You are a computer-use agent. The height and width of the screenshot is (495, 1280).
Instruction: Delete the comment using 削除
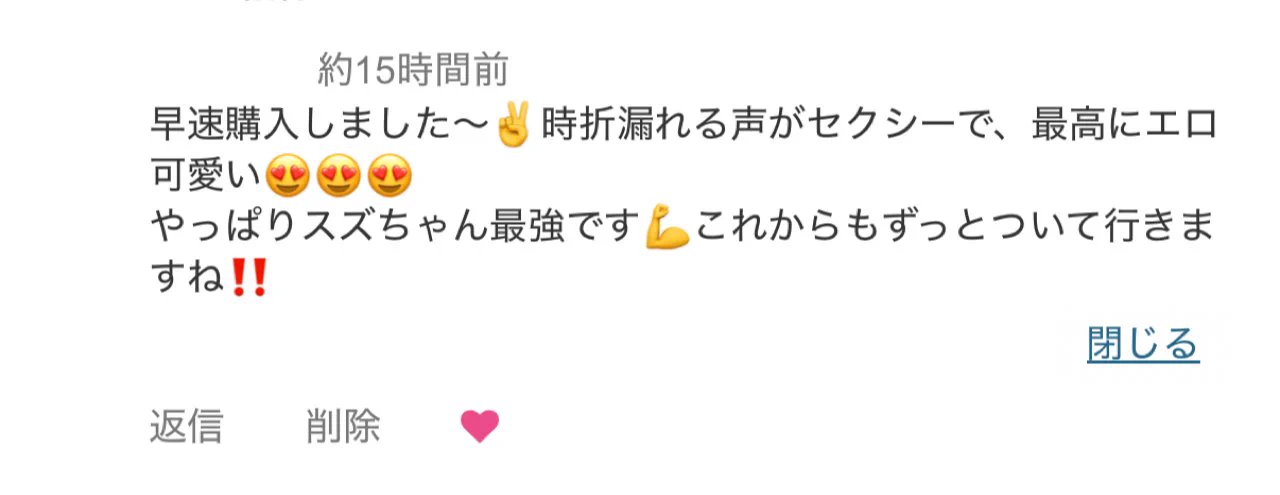pos(343,427)
